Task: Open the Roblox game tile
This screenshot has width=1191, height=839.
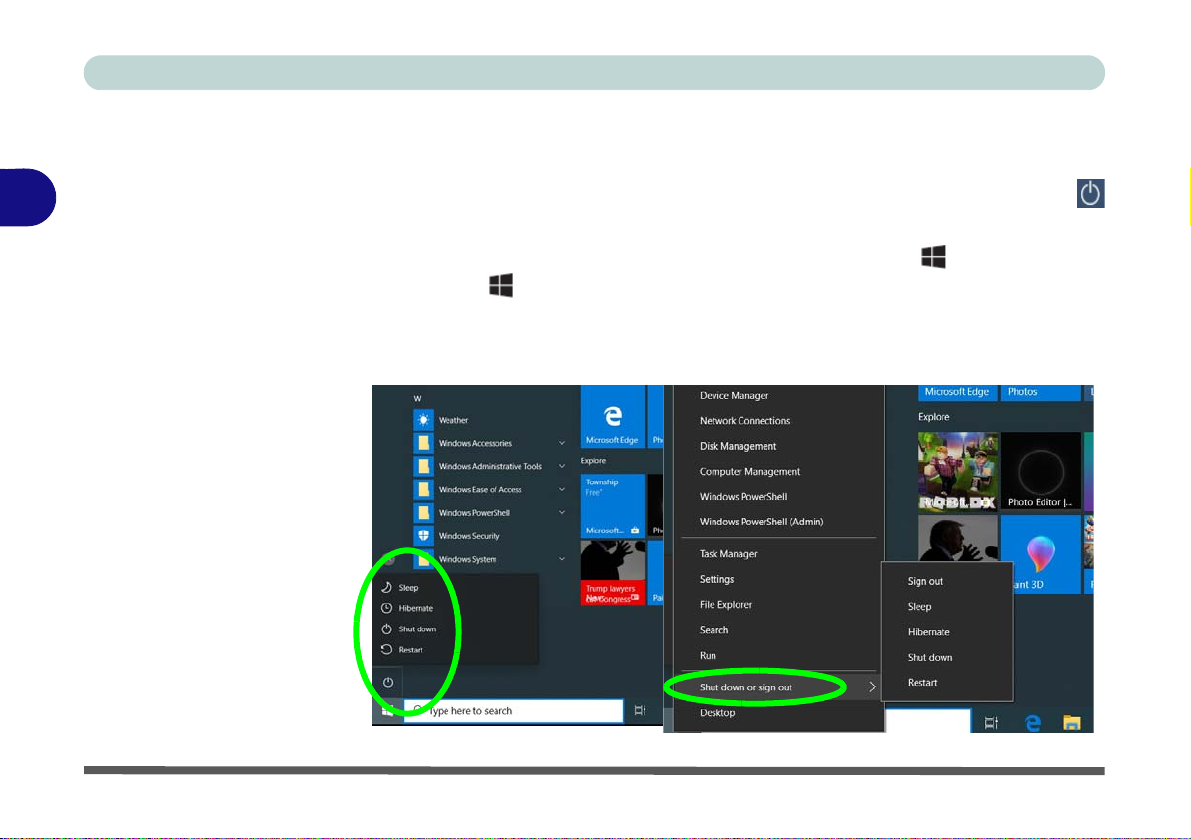Action: coord(958,472)
